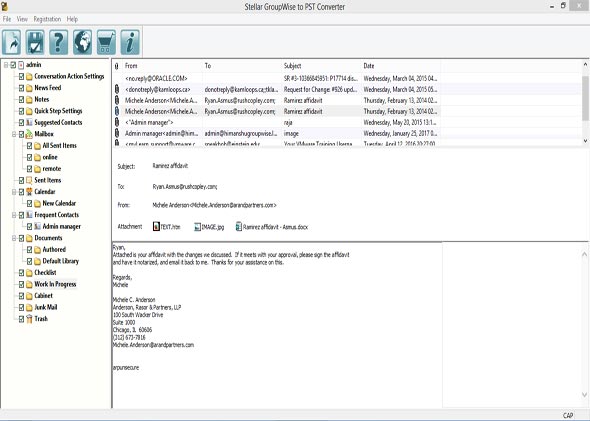The image size is (590, 421).
Task: Open the help question mark icon
Action: tap(59, 42)
